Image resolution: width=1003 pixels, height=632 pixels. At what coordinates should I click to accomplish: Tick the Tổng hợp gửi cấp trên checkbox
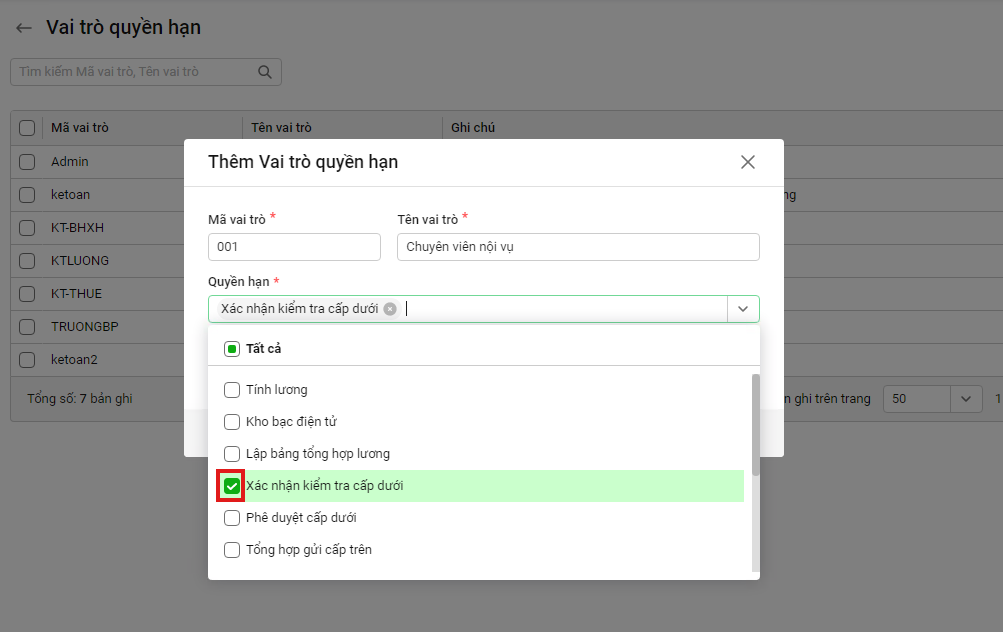(x=232, y=550)
